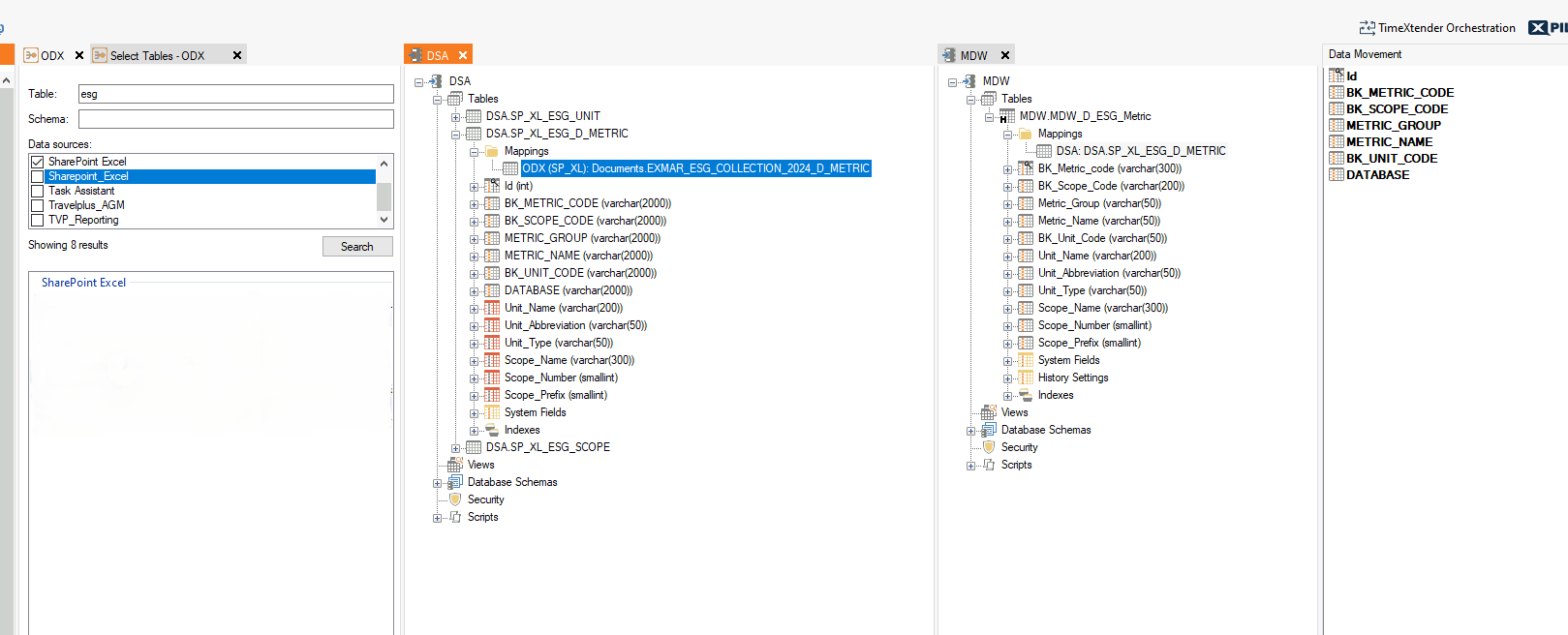Image resolution: width=1568 pixels, height=635 pixels.
Task: Click the Views icon in DSA tree
Action: pyautogui.click(x=455, y=465)
